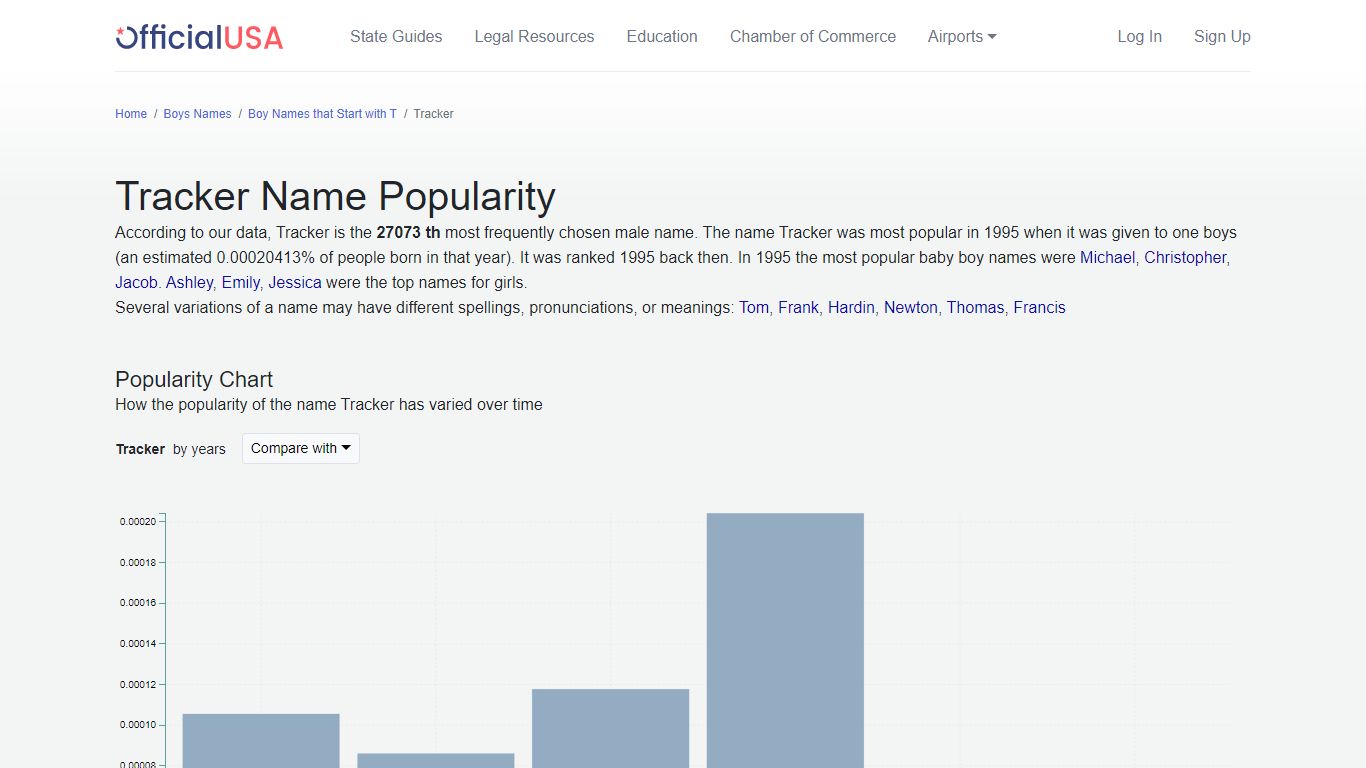Viewport: 1366px width, 768px height.
Task: Open the Ashley name link
Action: point(189,283)
